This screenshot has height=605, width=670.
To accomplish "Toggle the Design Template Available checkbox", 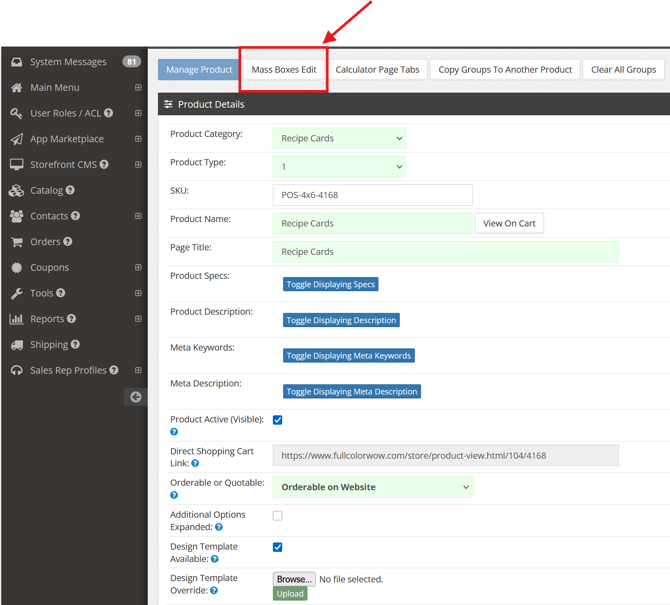I will tap(278, 547).
